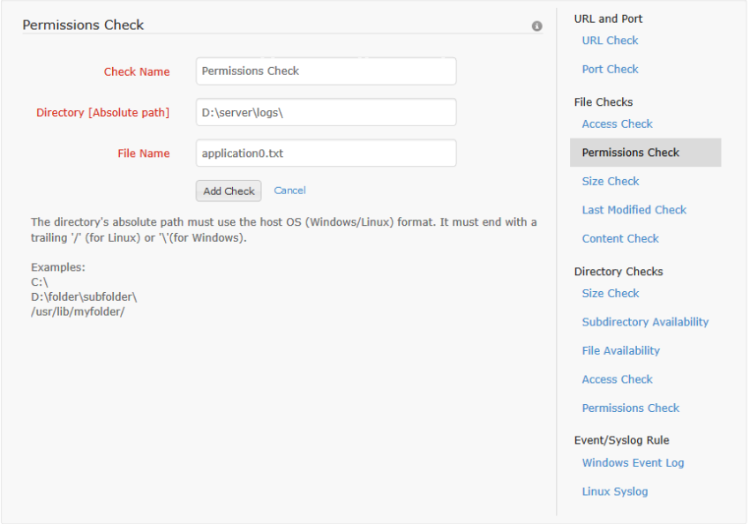750x524 pixels.
Task: Select Access Check under File Checks
Action: (x=616, y=124)
